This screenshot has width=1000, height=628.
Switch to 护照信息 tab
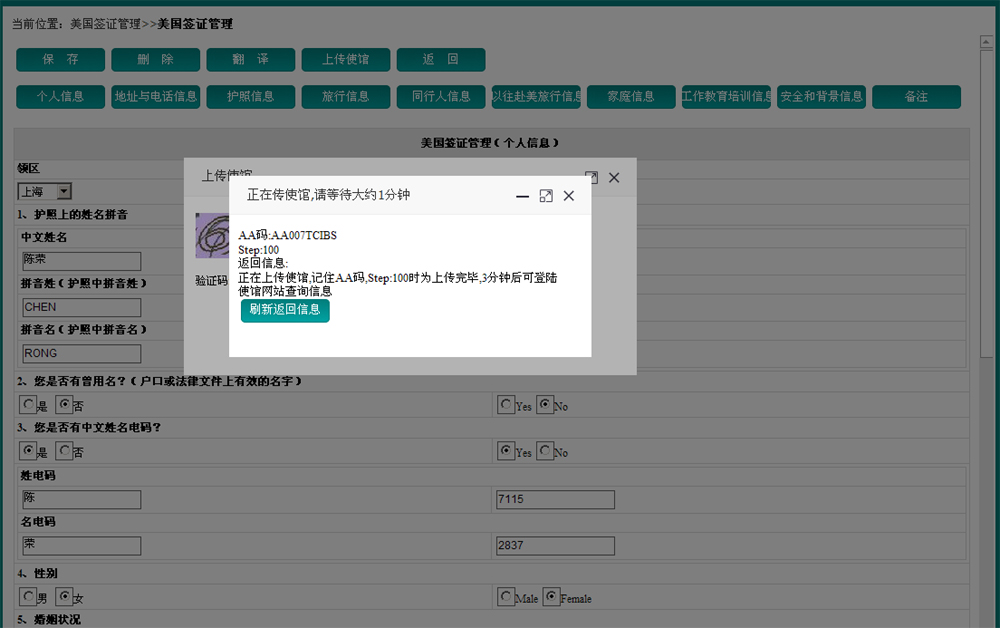click(251, 97)
